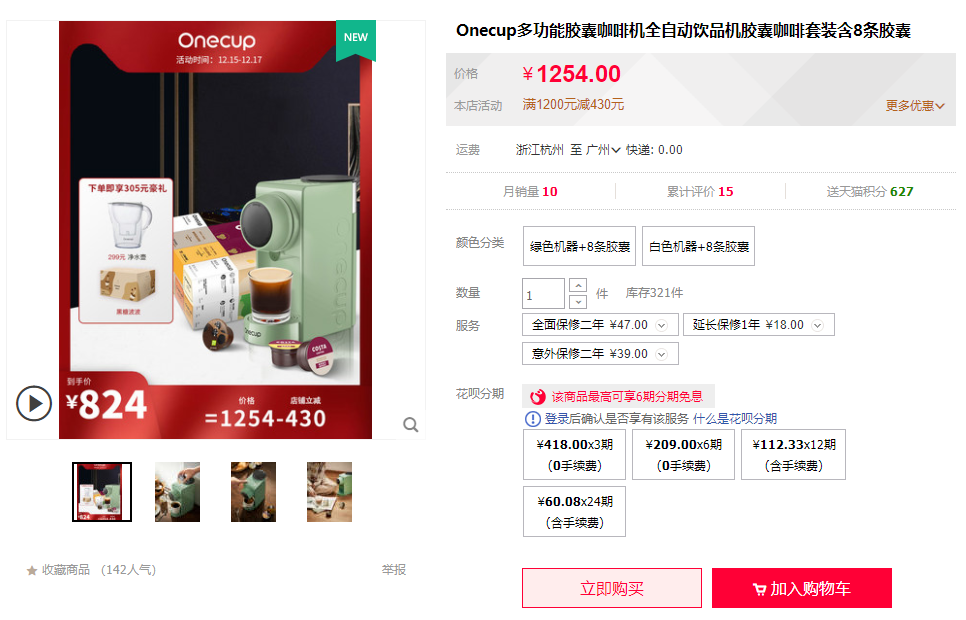Play the product video on main image
Image resolution: width=966 pixels, height=620 pixels.
point(34,404)
